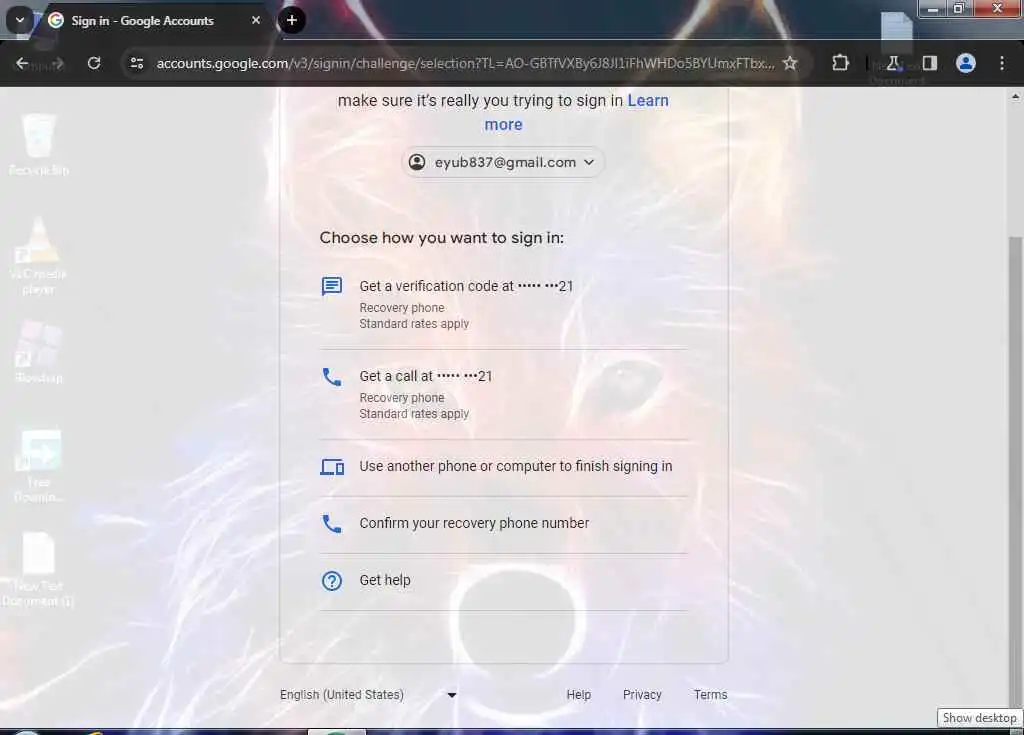Open Chrome Labs flask icon
1024x735 pixels.
[893, 63]
